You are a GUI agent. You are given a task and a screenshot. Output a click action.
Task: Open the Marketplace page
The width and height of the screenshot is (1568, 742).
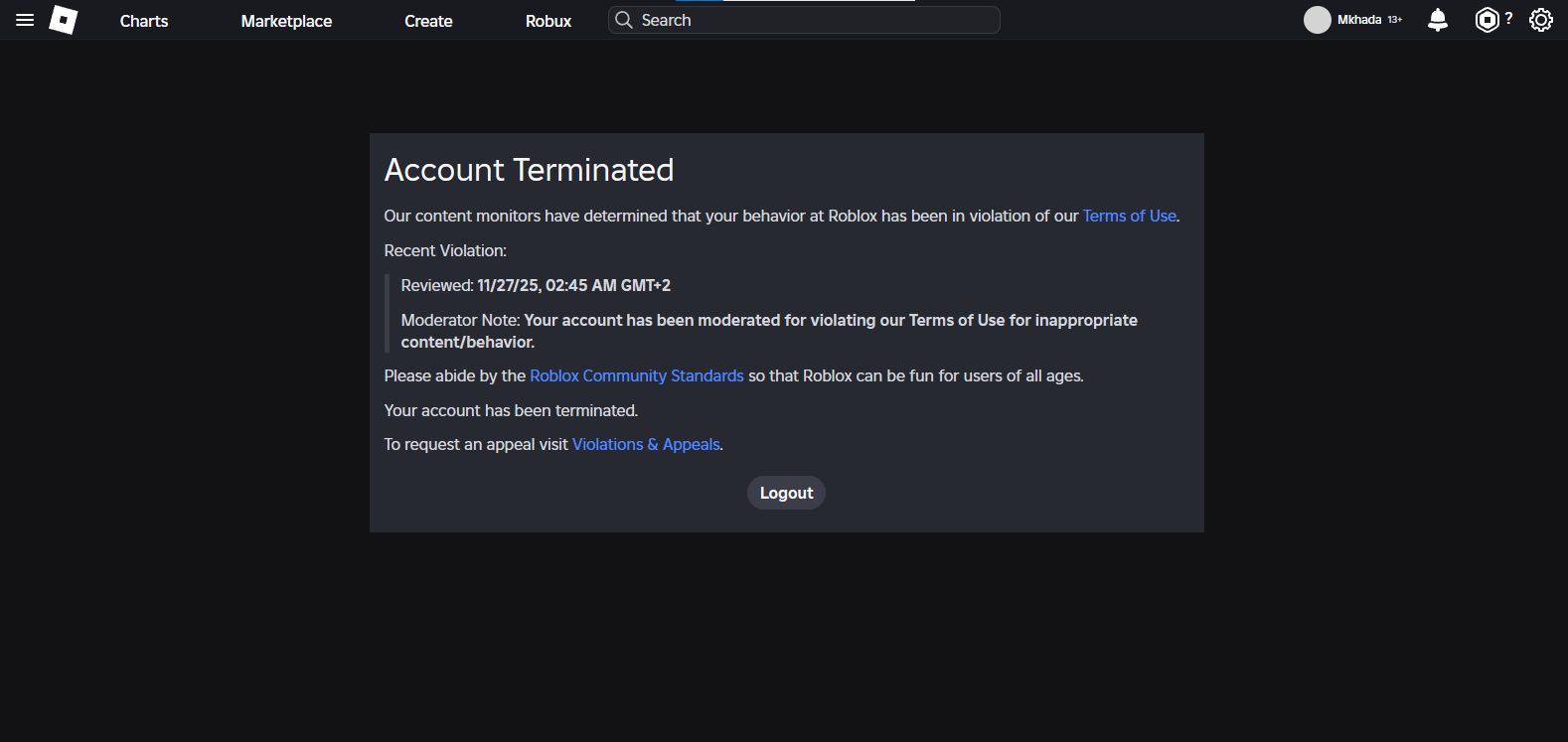(x=286, y=21)
